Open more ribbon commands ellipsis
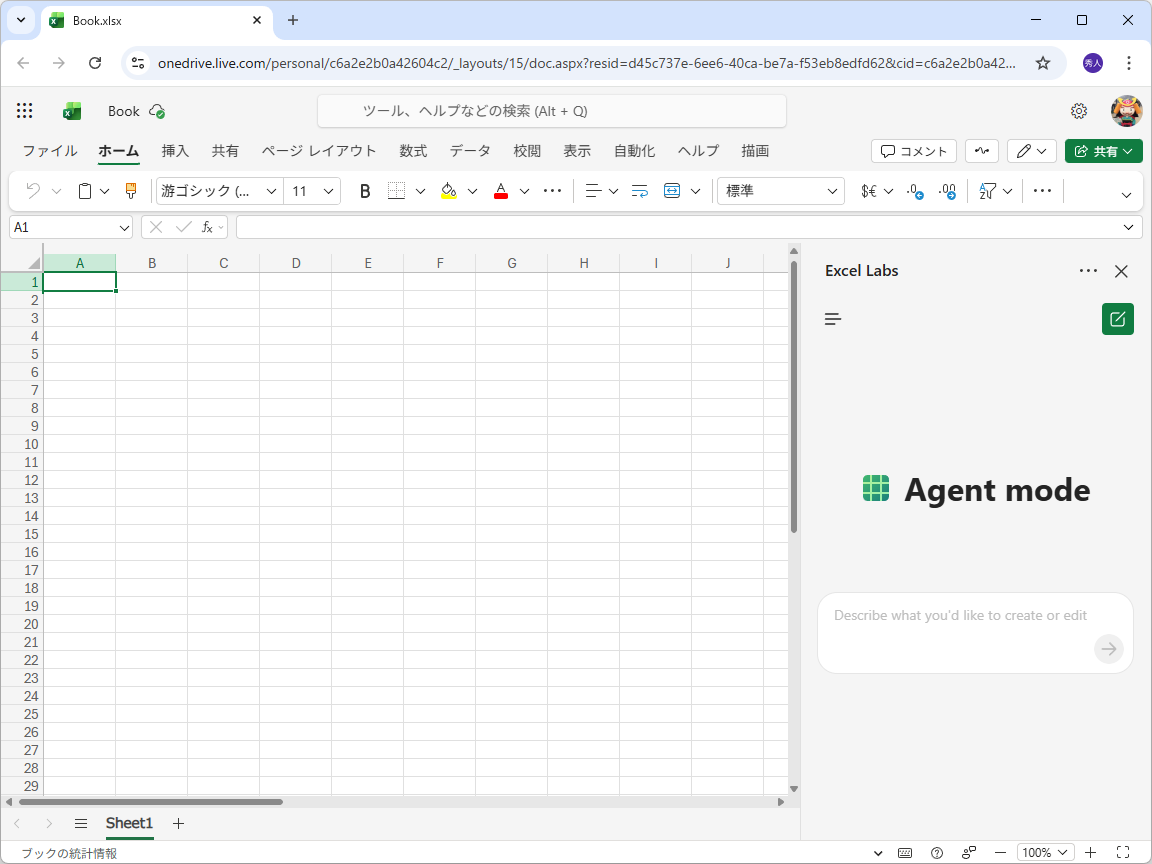The image size is (1152, 864). 1043,191
